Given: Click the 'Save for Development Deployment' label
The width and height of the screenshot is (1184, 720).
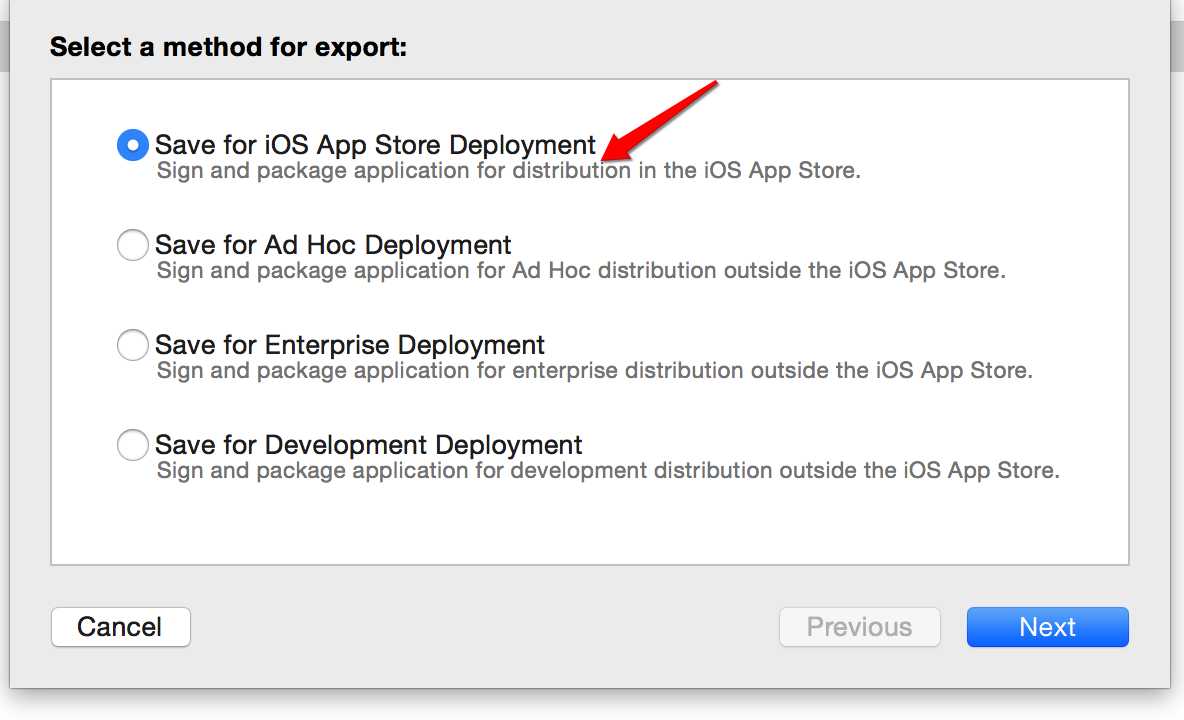Looking at the screenshot, I should 368,445.
